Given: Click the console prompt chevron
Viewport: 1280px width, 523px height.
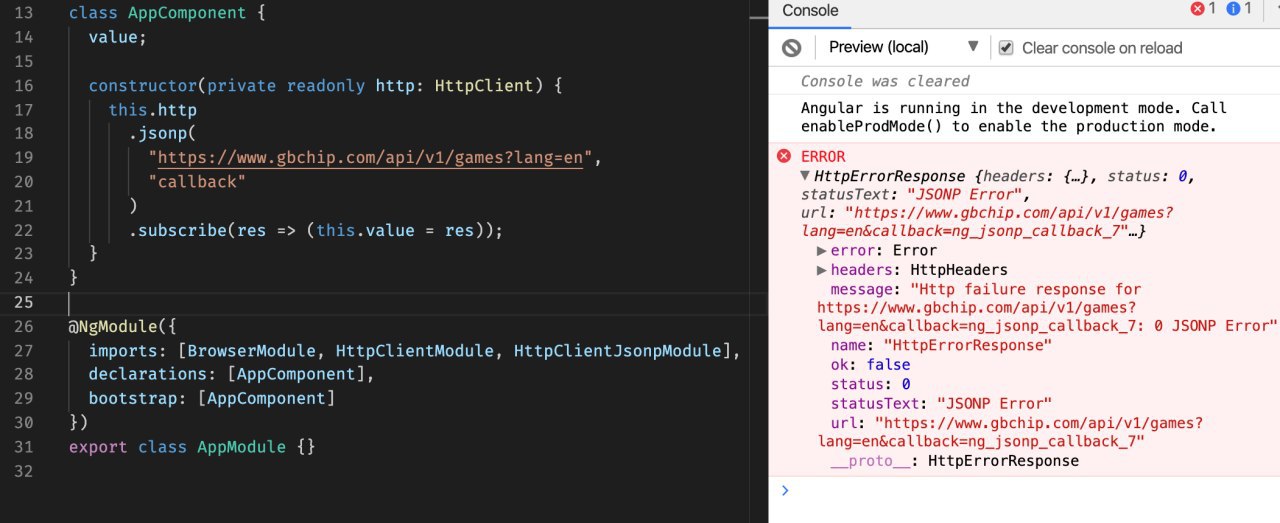Looking at the screenshot, I should click(x=785, y=490).
